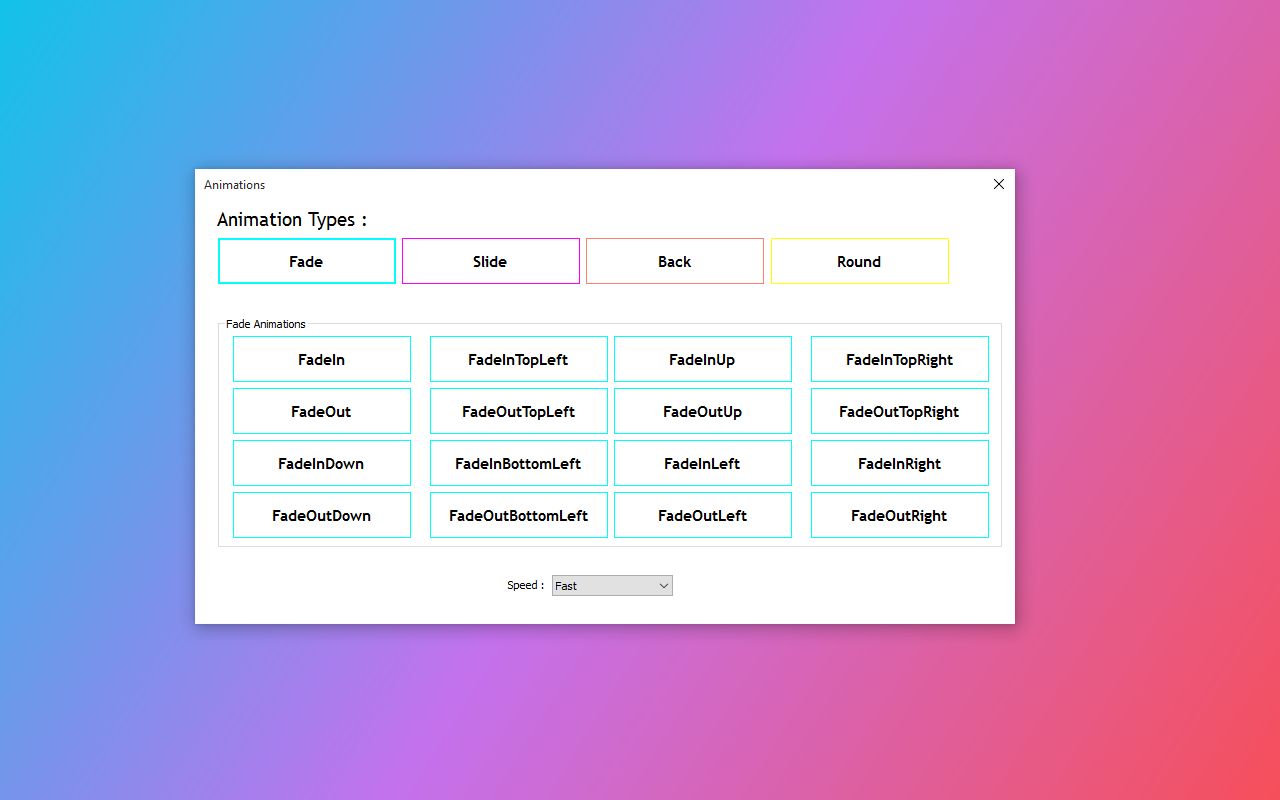
Task: Close the Animations window
Action: pyautogui.click(x=998, y=184)
